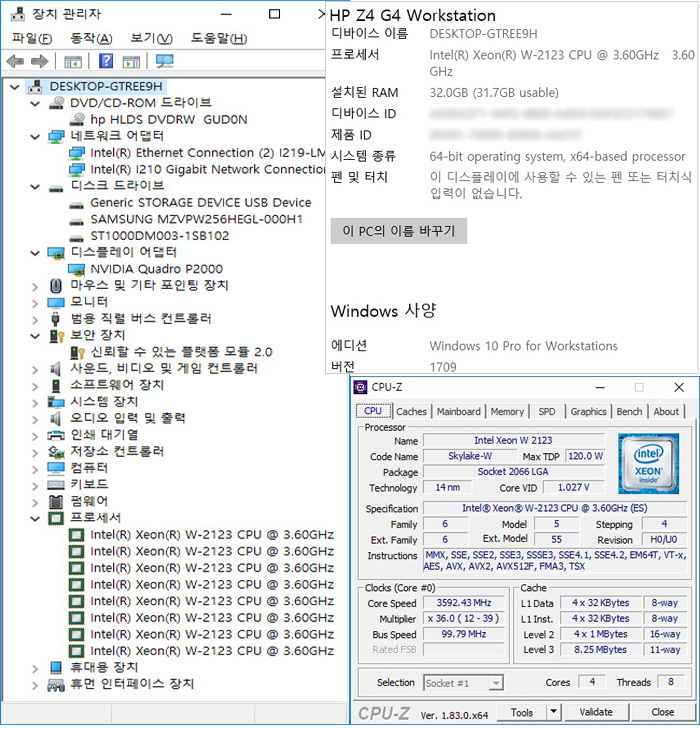The height and width of the screenshot is (729, 700).
Task: Click the Intel Xeon inside logo in CPU-Z
Action: [648, 464]
